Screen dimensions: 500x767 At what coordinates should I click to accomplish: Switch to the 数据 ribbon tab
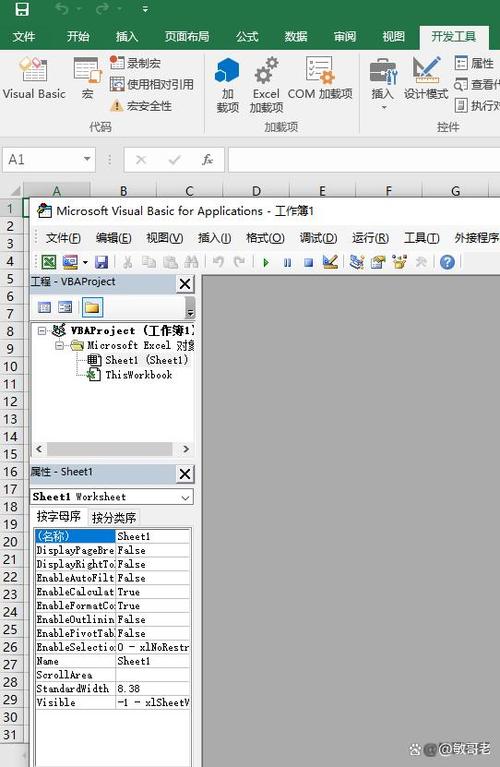(296, 37)
